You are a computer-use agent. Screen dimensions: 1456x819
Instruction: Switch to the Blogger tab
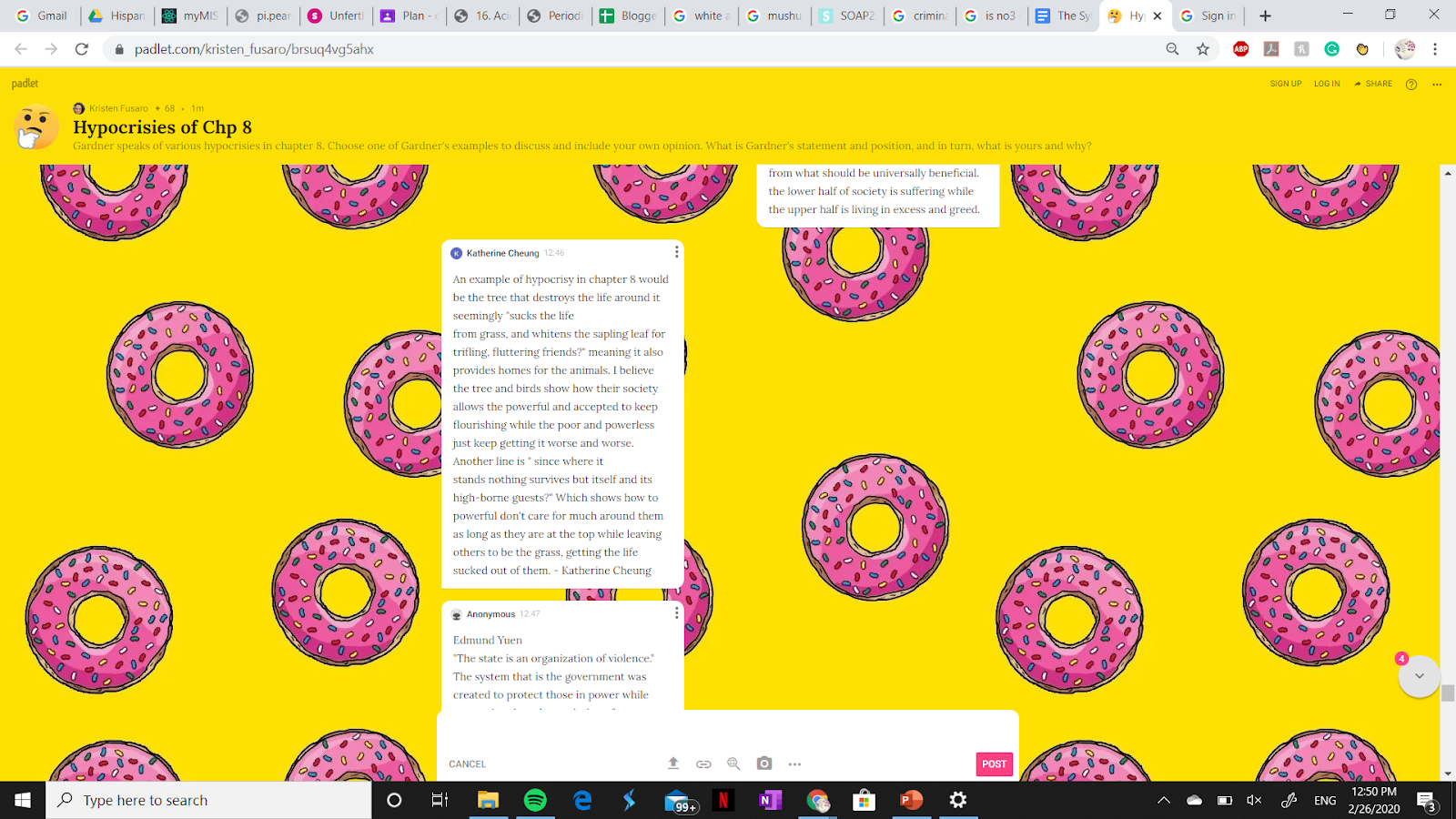click(x=628, y=15)
